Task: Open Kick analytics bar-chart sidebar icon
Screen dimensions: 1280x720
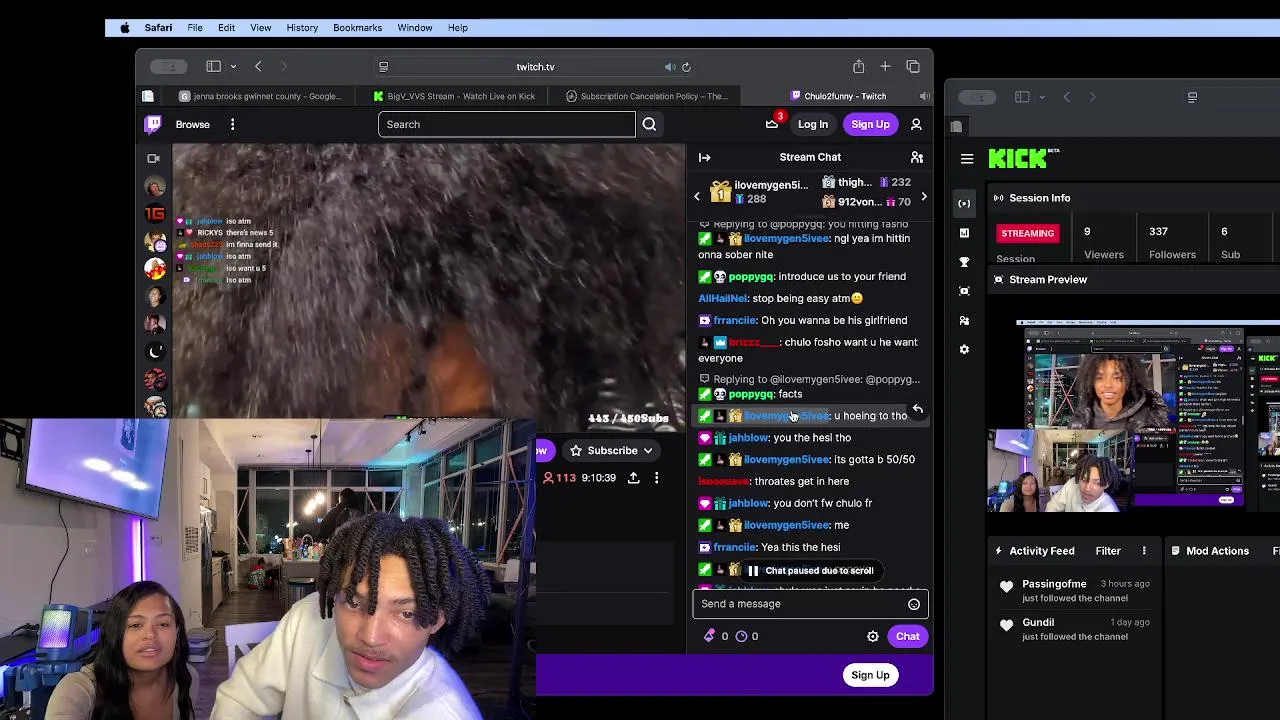Action: (964, 232)
